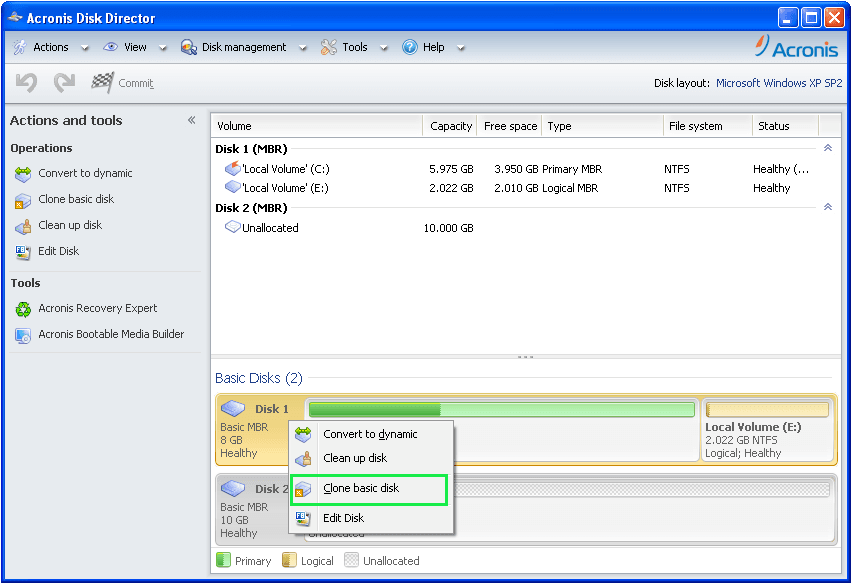This screenshot has width=851, height=583.
Task: Collapse the Disk 2 (MBR) volume group
Action: [828, 207]
